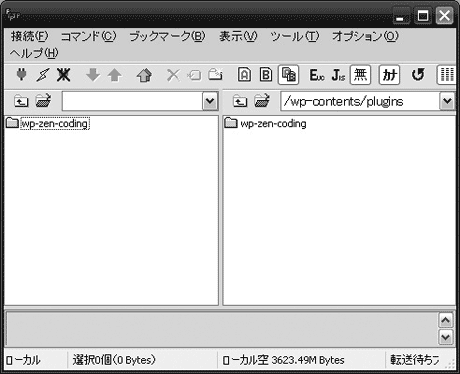Click the Quick Connect lightning icon
The height and width of the screenshot is (374, 460).
click(x=42, y=75)
